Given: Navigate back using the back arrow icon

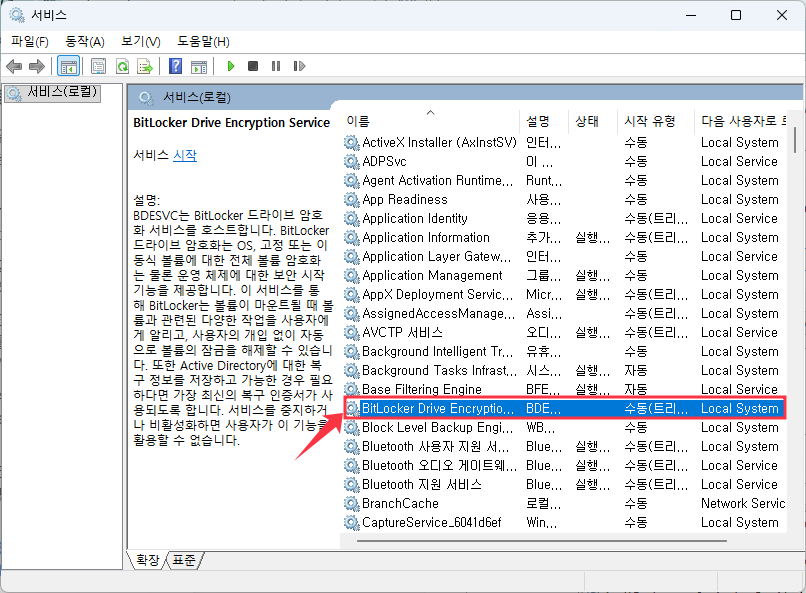Looking at the screenshot, I should pos(14,66).
